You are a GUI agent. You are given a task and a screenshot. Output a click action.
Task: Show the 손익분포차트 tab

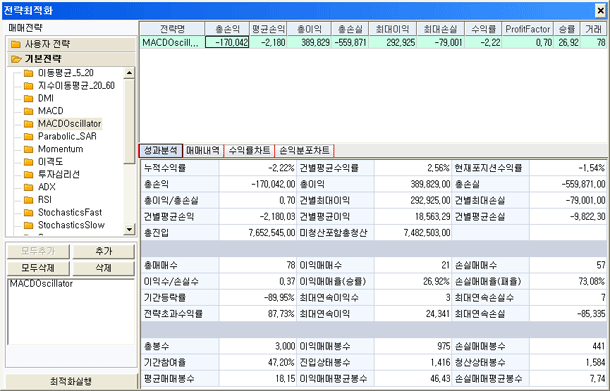pyautogui.click(x=304, y=151)
